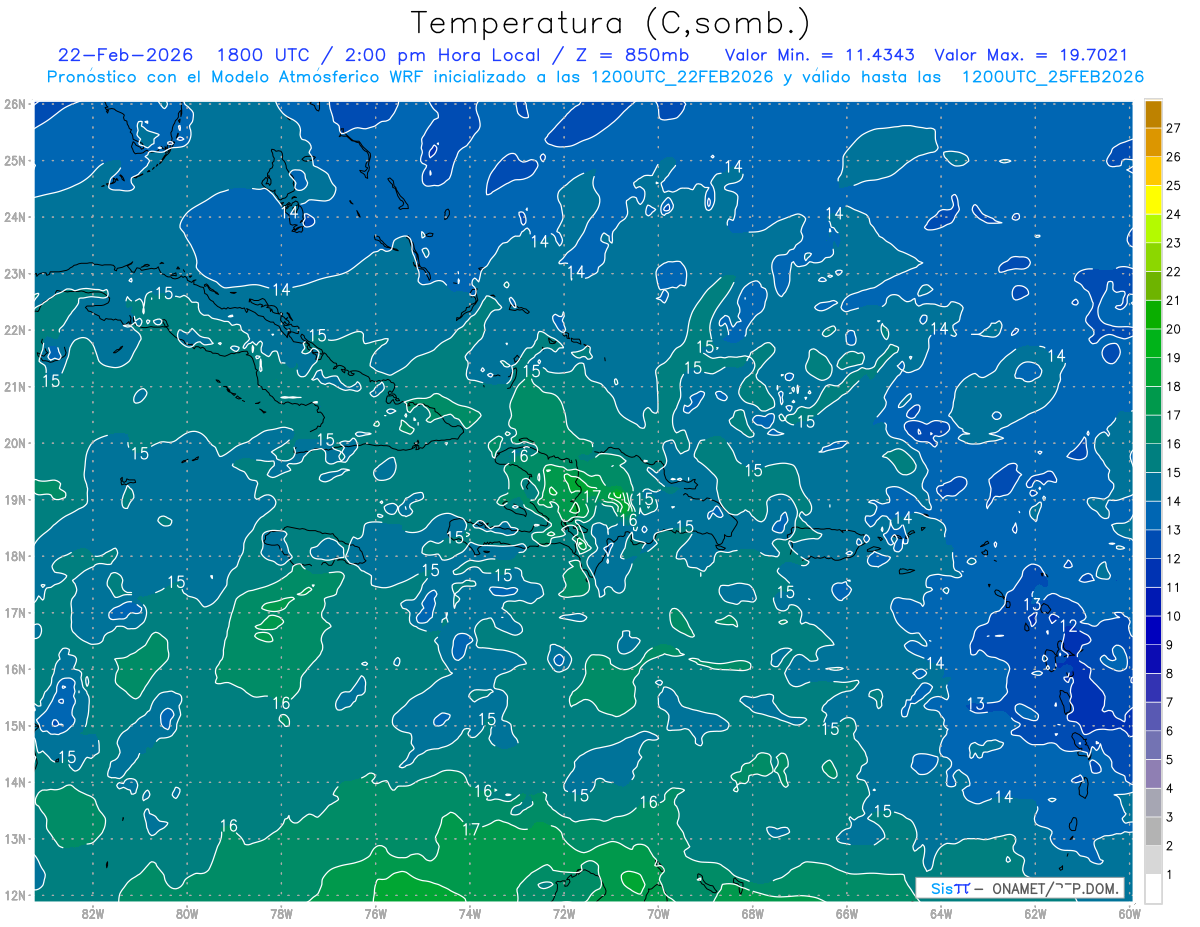Click the 21N latitude axis label
1200x927 pixels.
[14, 386]
